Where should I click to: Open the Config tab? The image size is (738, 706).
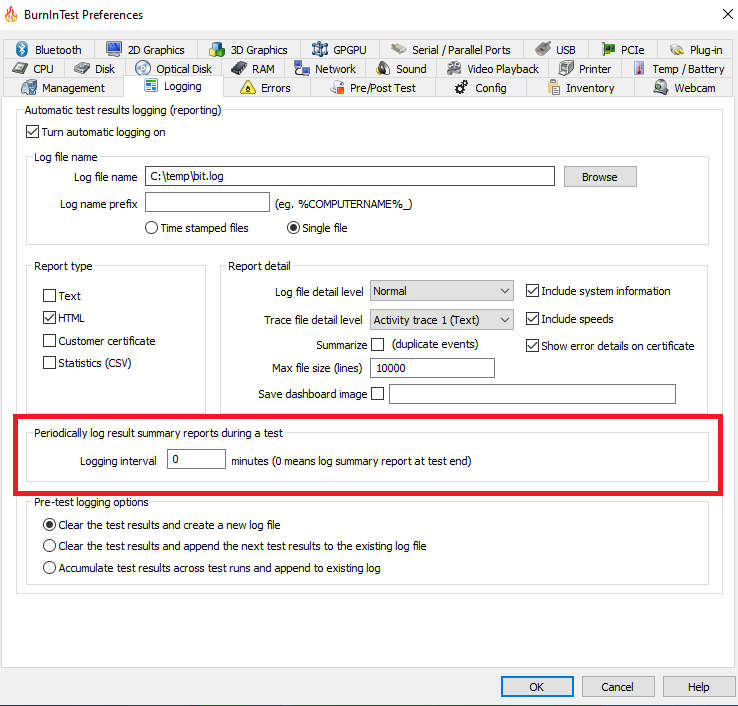[x=481, y=88]
